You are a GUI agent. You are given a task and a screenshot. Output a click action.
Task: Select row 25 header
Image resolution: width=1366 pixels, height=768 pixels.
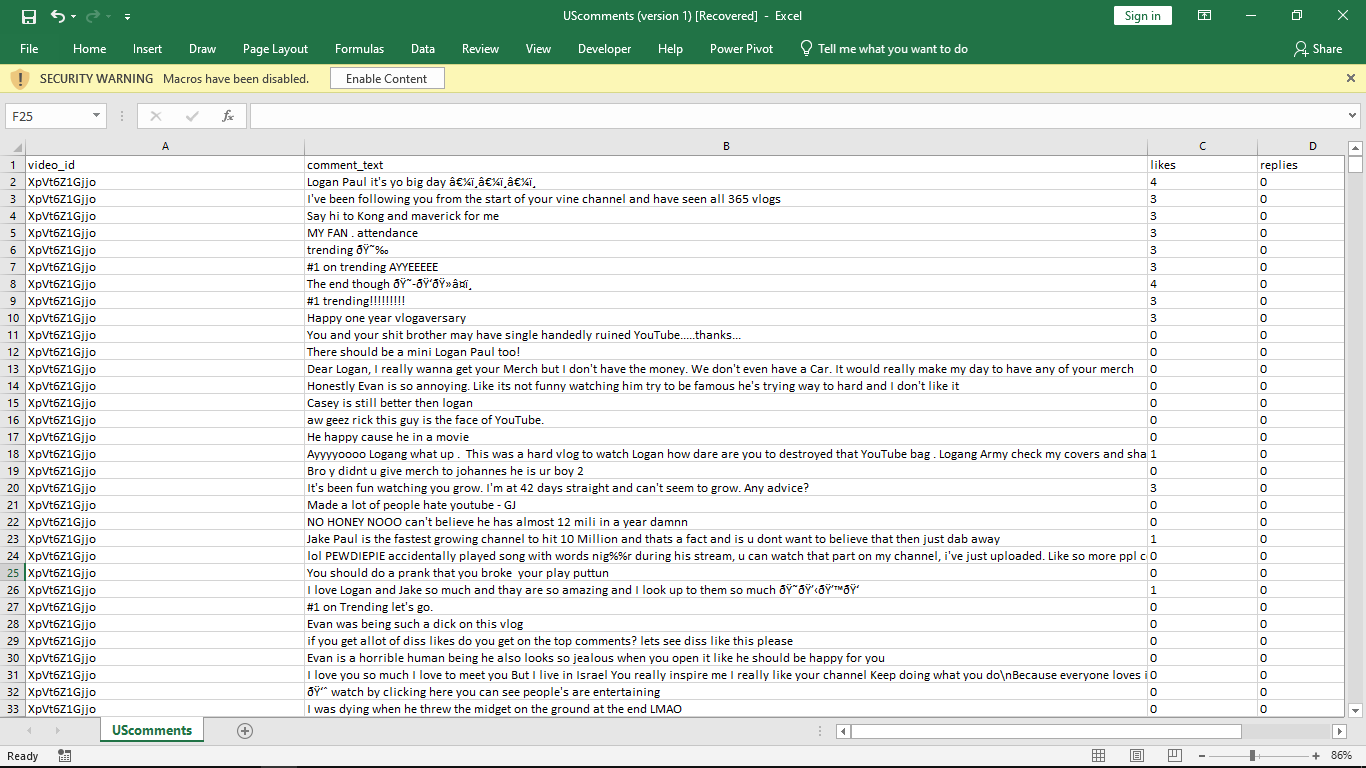(x=13, y=573)
